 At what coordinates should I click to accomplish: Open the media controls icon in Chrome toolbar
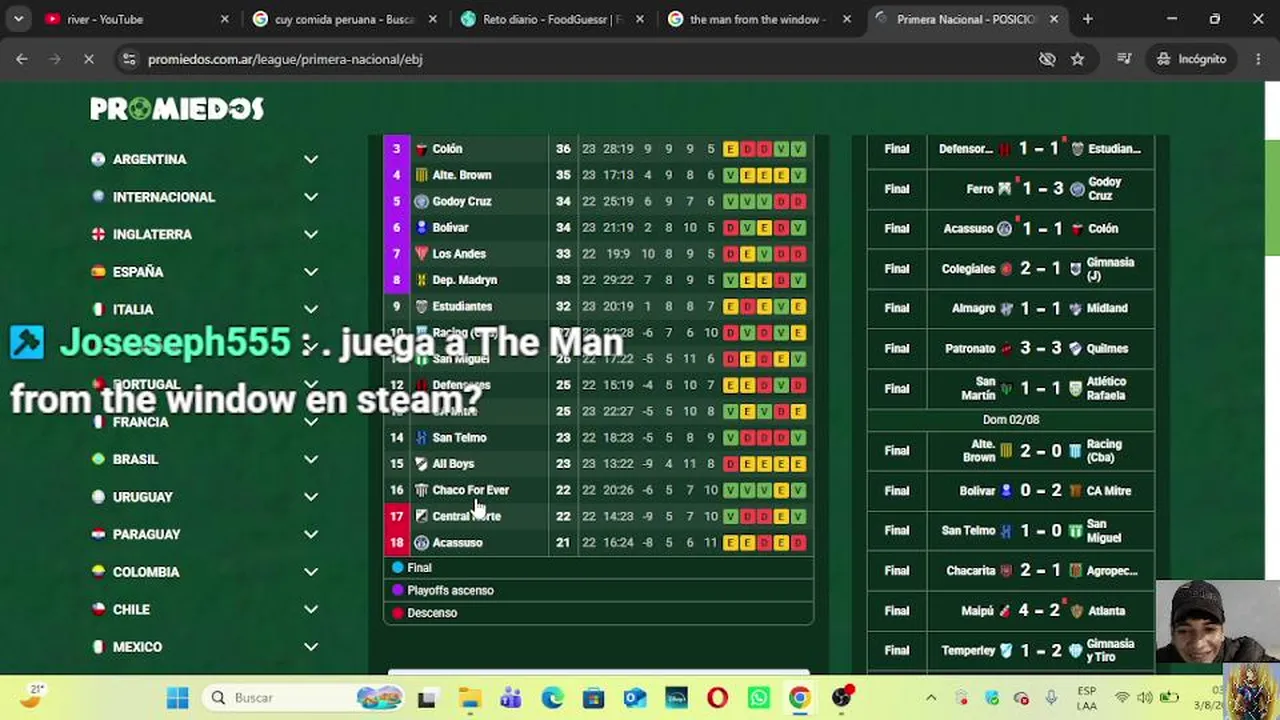pos(1125,59)
